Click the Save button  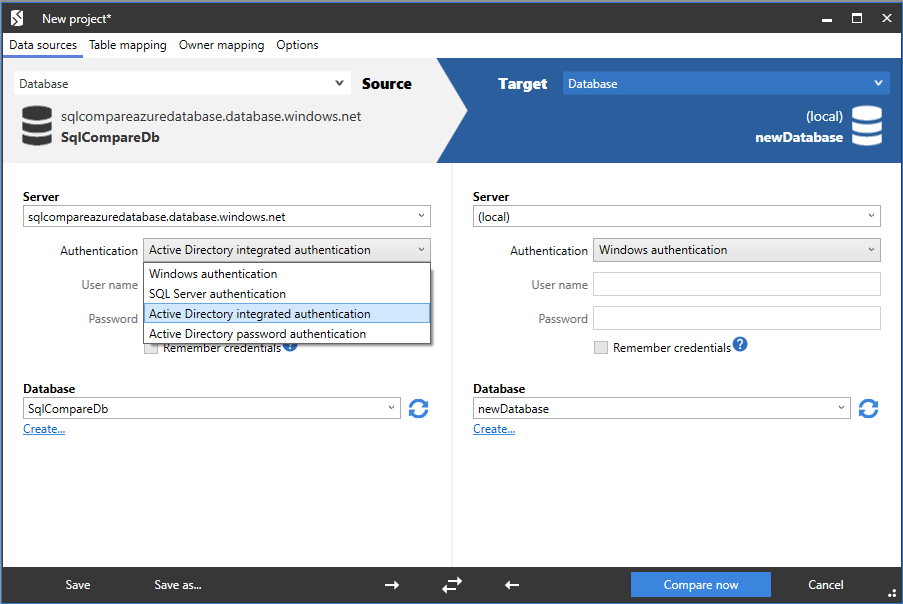tap(78, 585)
